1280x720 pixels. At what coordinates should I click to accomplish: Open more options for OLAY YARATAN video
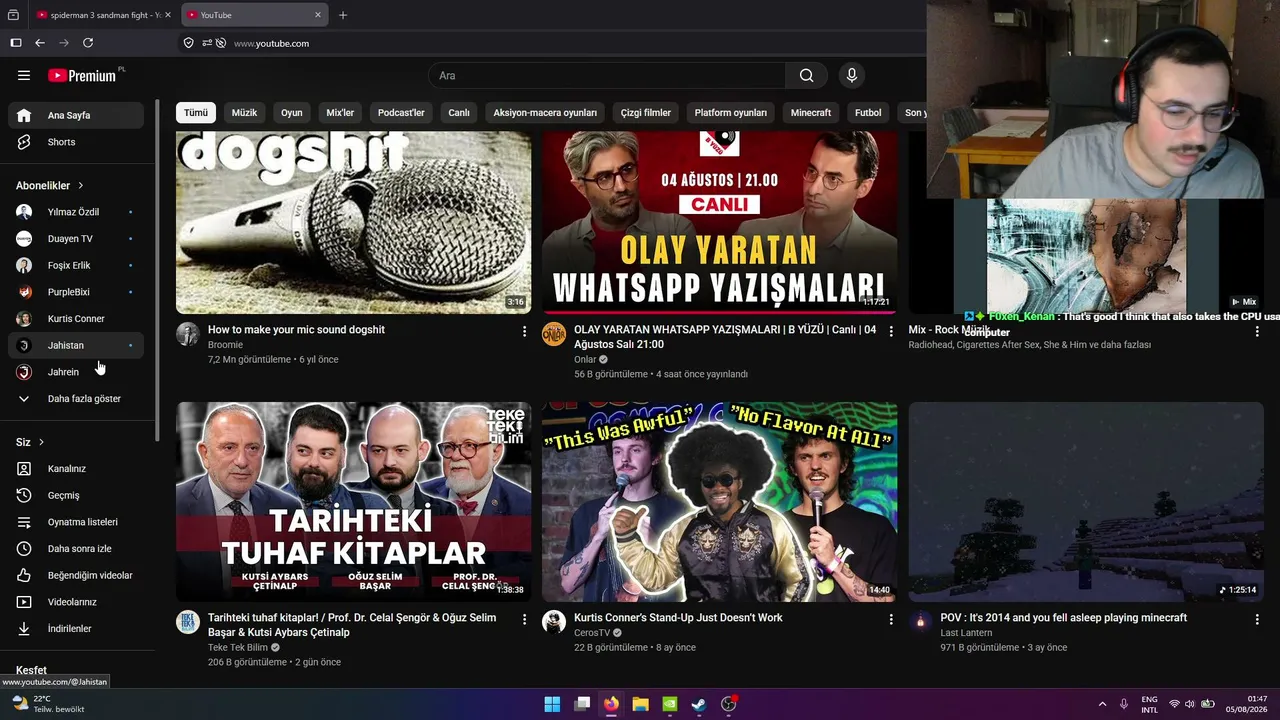point(891,331)
